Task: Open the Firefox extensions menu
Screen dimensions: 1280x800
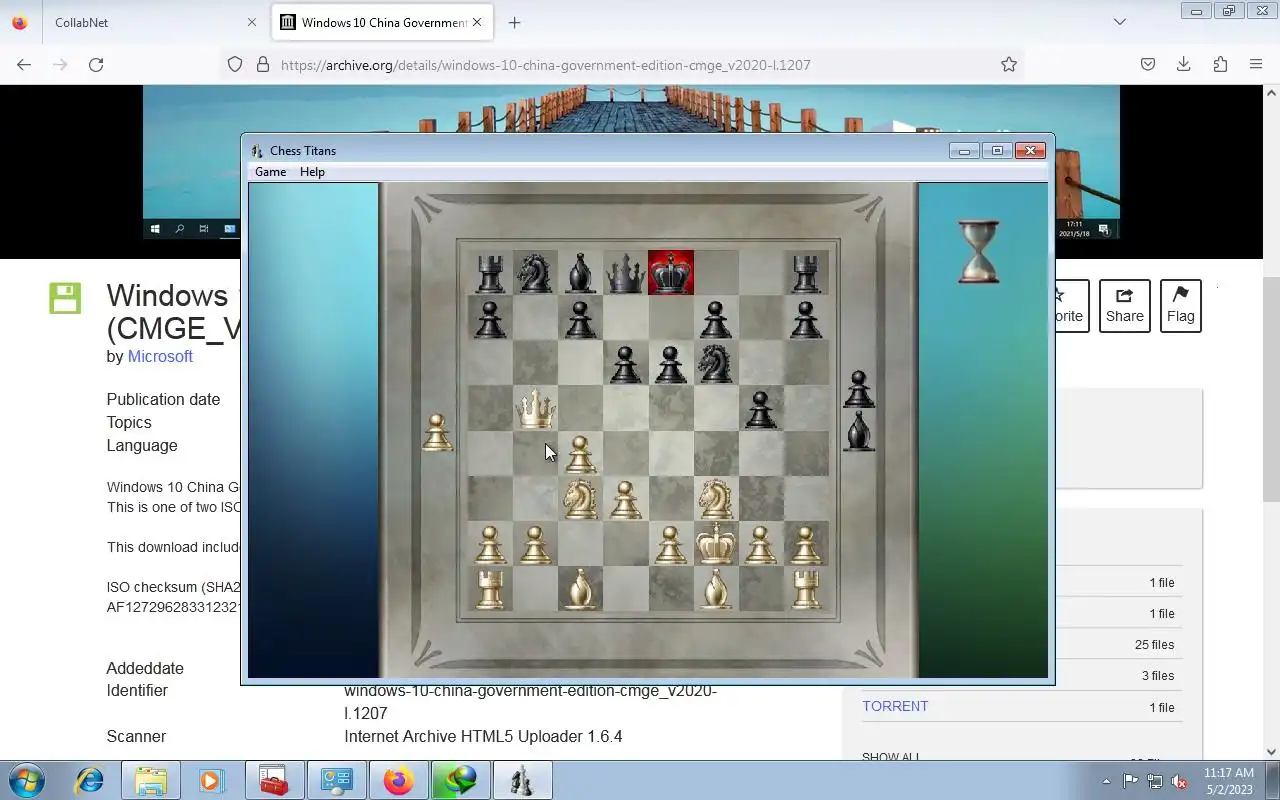Action: [x=1220, y=64]
